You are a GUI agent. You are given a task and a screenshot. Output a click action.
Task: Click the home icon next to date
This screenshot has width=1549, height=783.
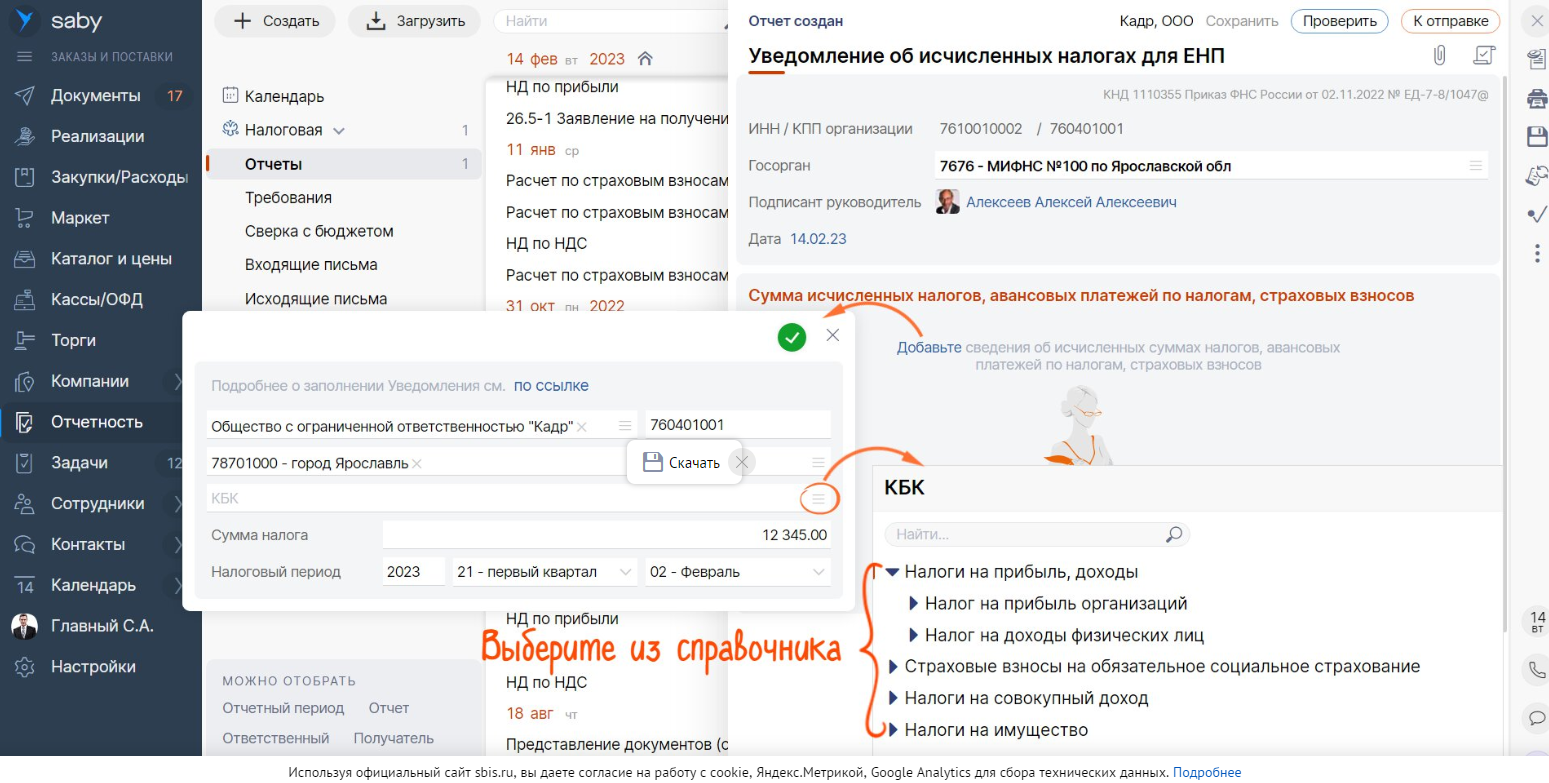click(x=645, y=59)
